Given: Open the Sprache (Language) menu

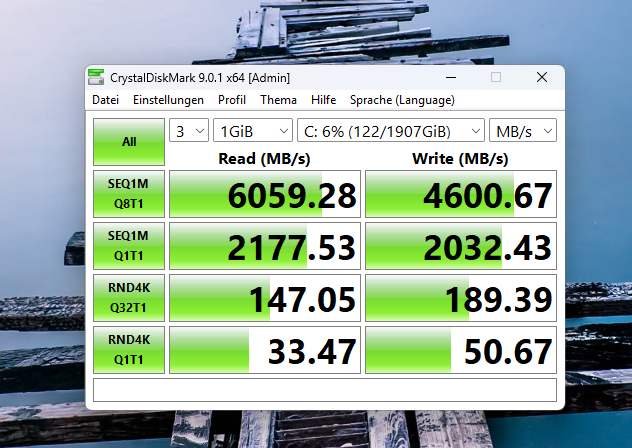Looking at the screenshot, I should (402, 100).
